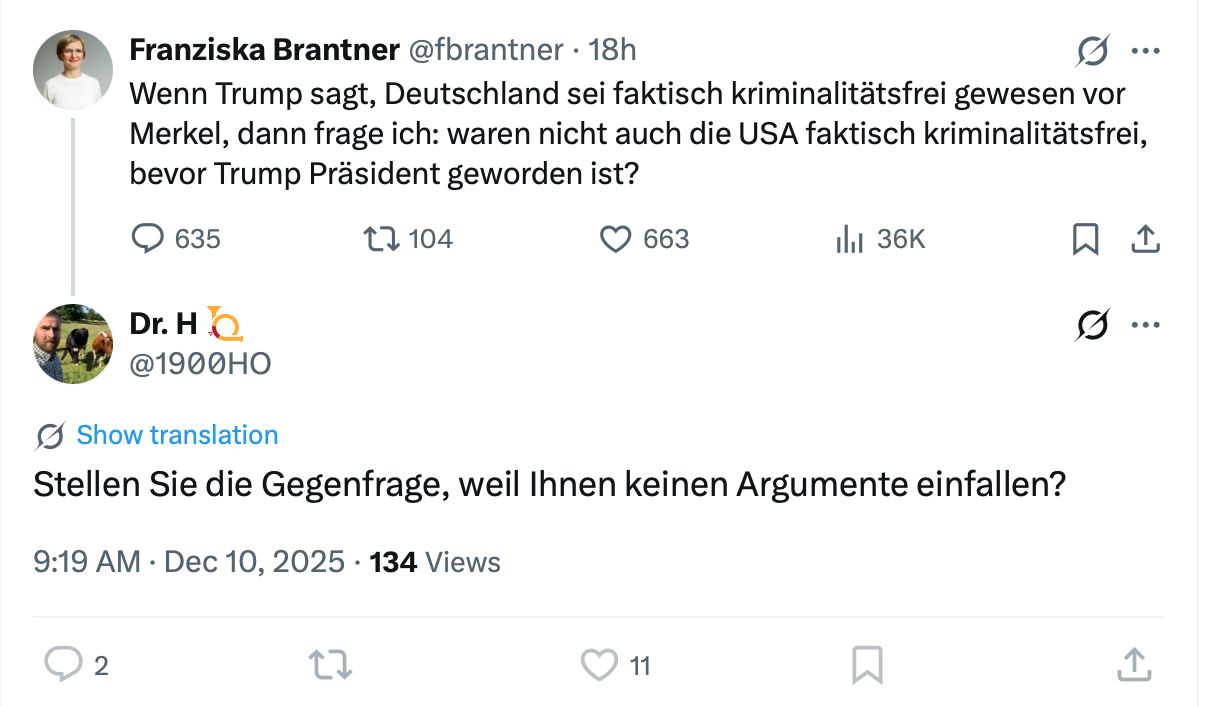Like Dr. H's reply
The height and width of the screenshot is (706, 1222).
pos(600,664)
